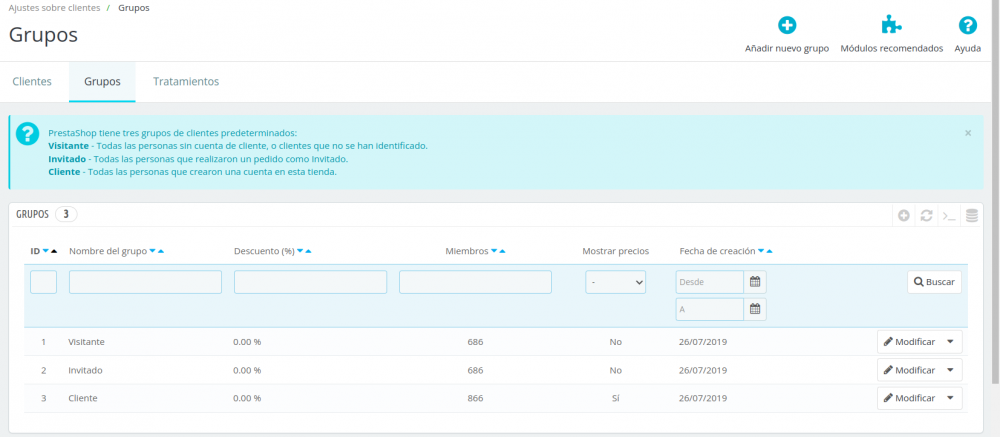Click Sí in Cliente row
Viewport: 1000px width, 437px height.
[615, 398]
